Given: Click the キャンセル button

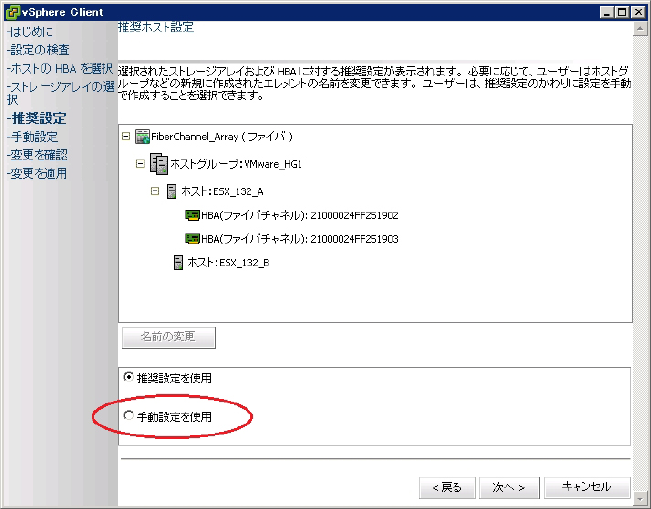Looking at the screenshot, I should (587, 487).
